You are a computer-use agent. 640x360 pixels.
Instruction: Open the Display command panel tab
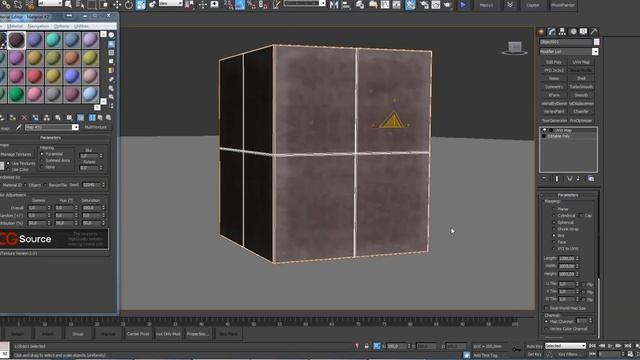(x=584, y=31)
